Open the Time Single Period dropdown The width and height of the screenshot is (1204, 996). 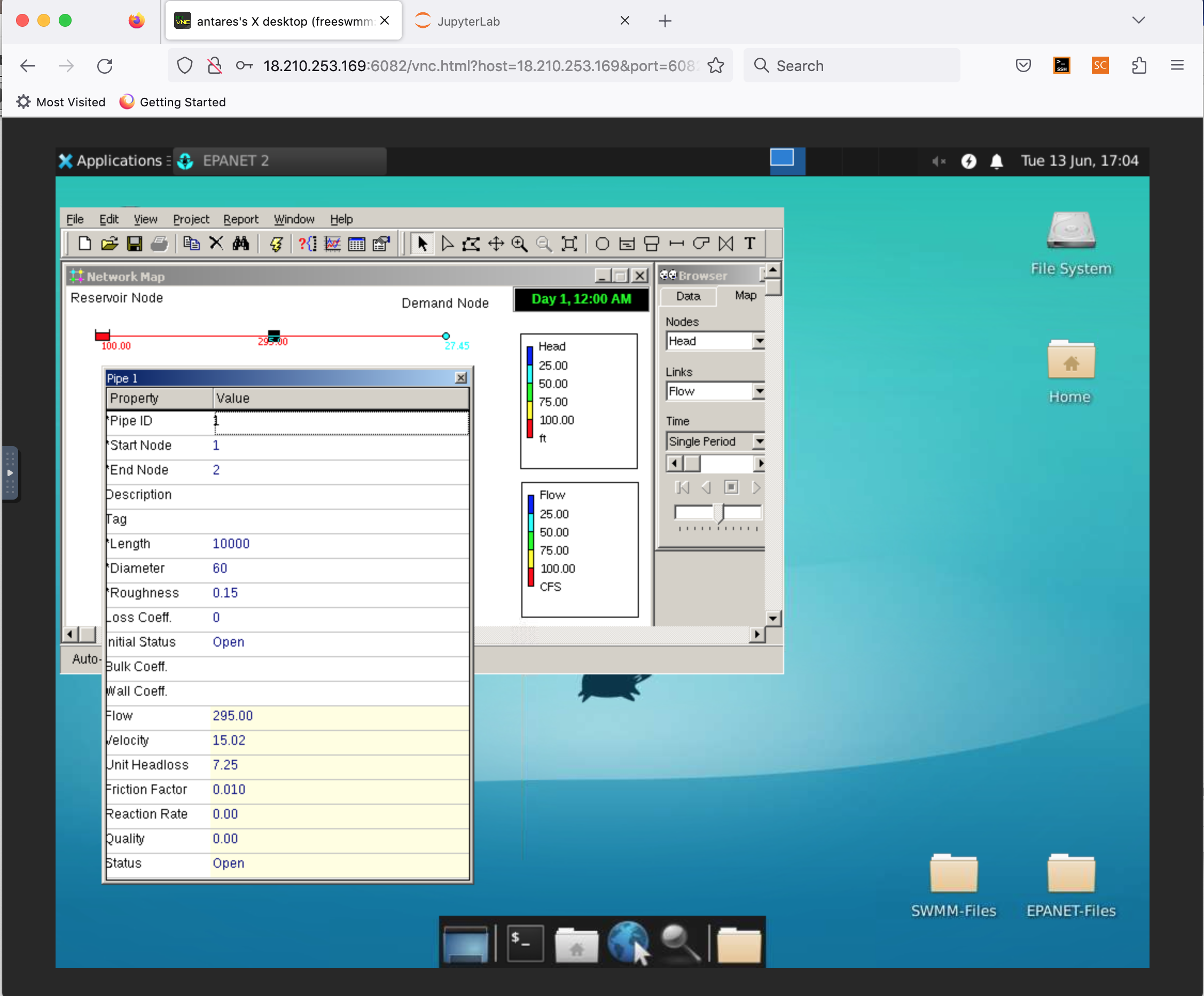point(759,441)
